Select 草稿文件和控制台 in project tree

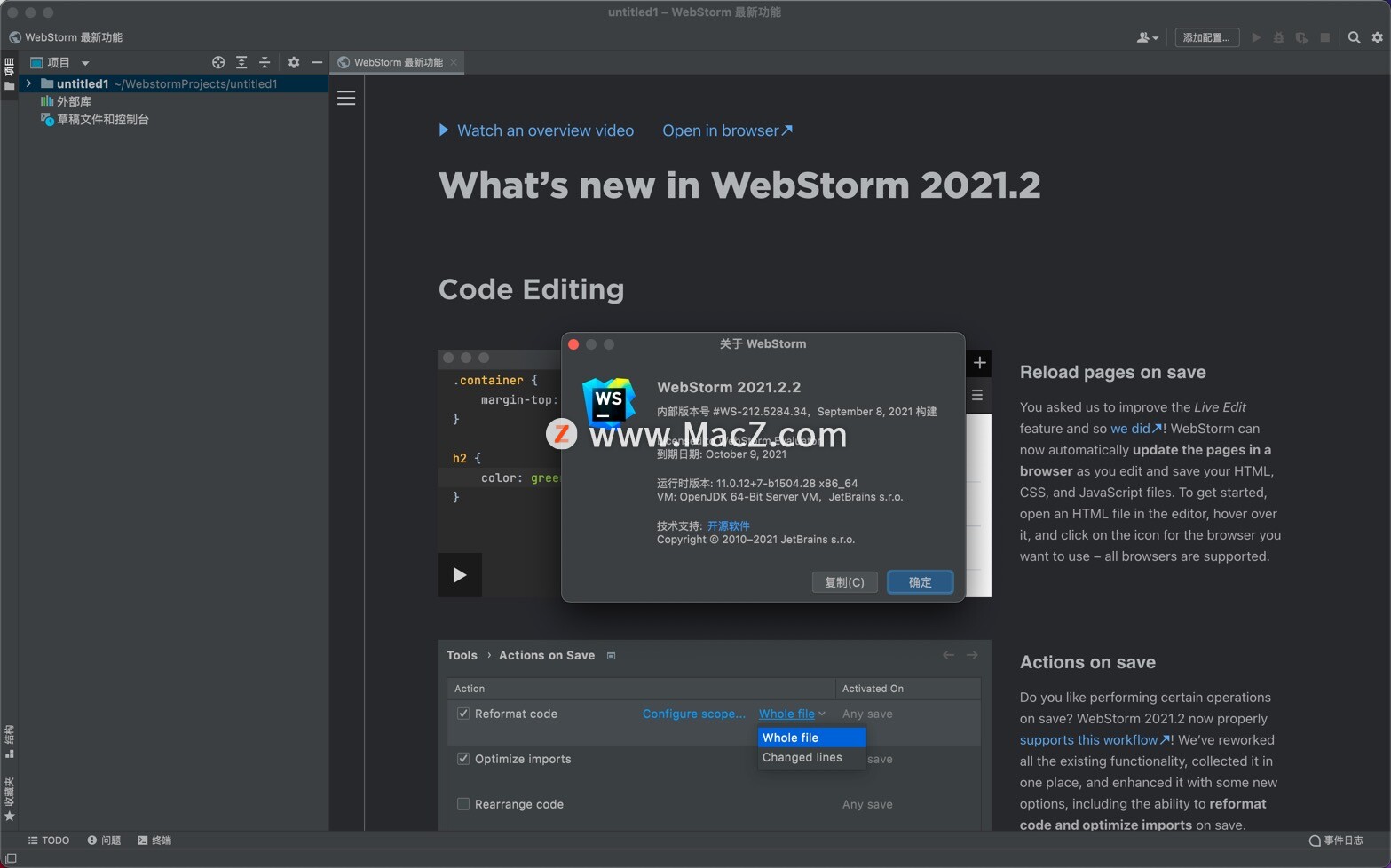pyautogui.click(x=95, y=119)
